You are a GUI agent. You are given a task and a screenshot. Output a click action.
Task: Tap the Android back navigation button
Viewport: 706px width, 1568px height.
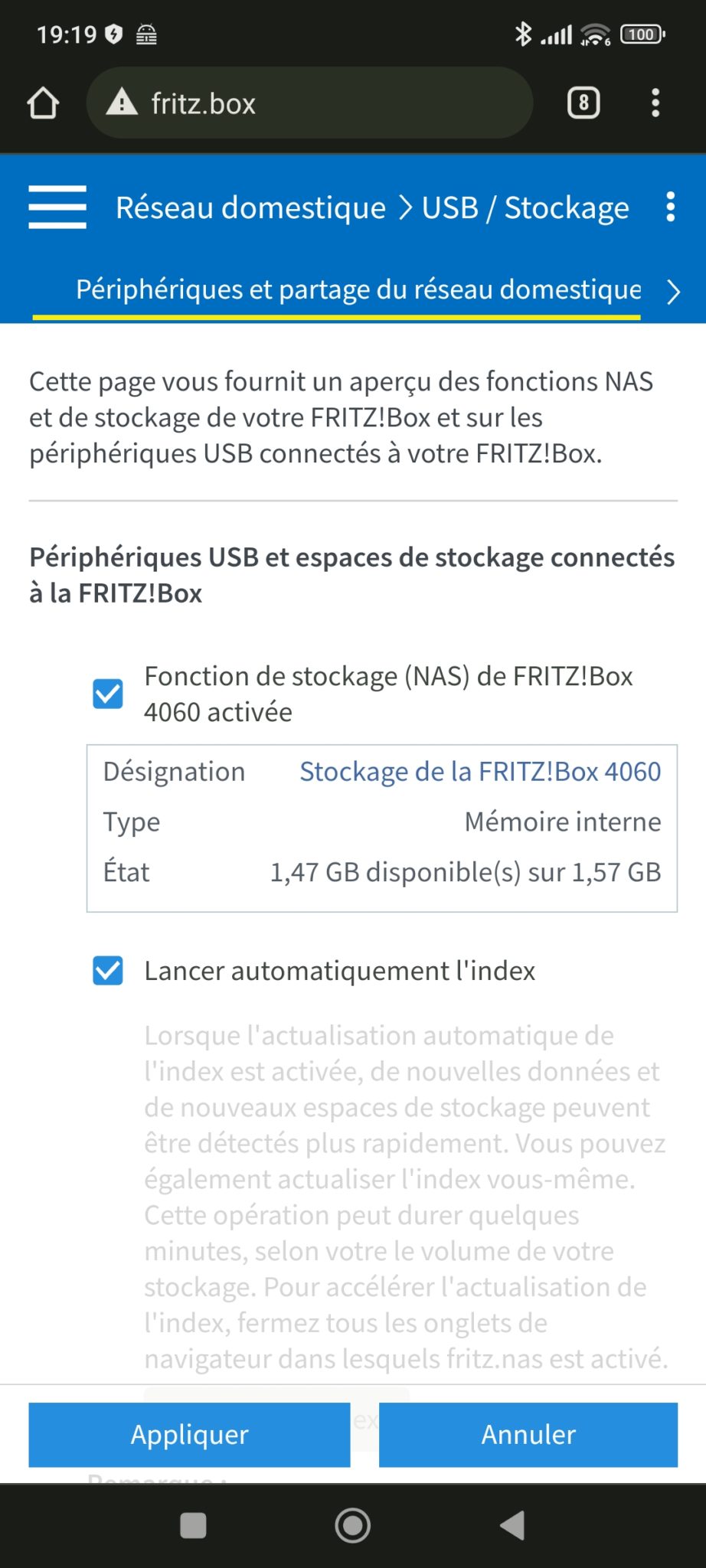click(x=513, y=1525)
